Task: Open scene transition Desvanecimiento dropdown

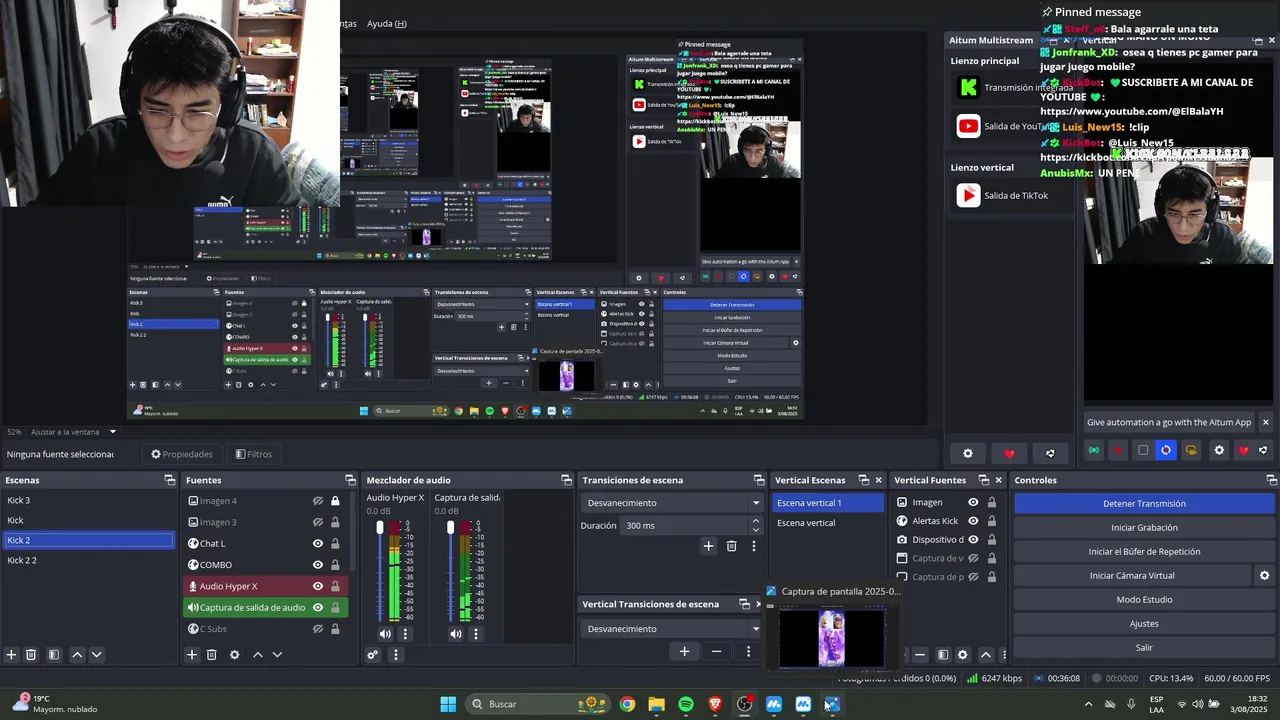Action: click(672, 503)
